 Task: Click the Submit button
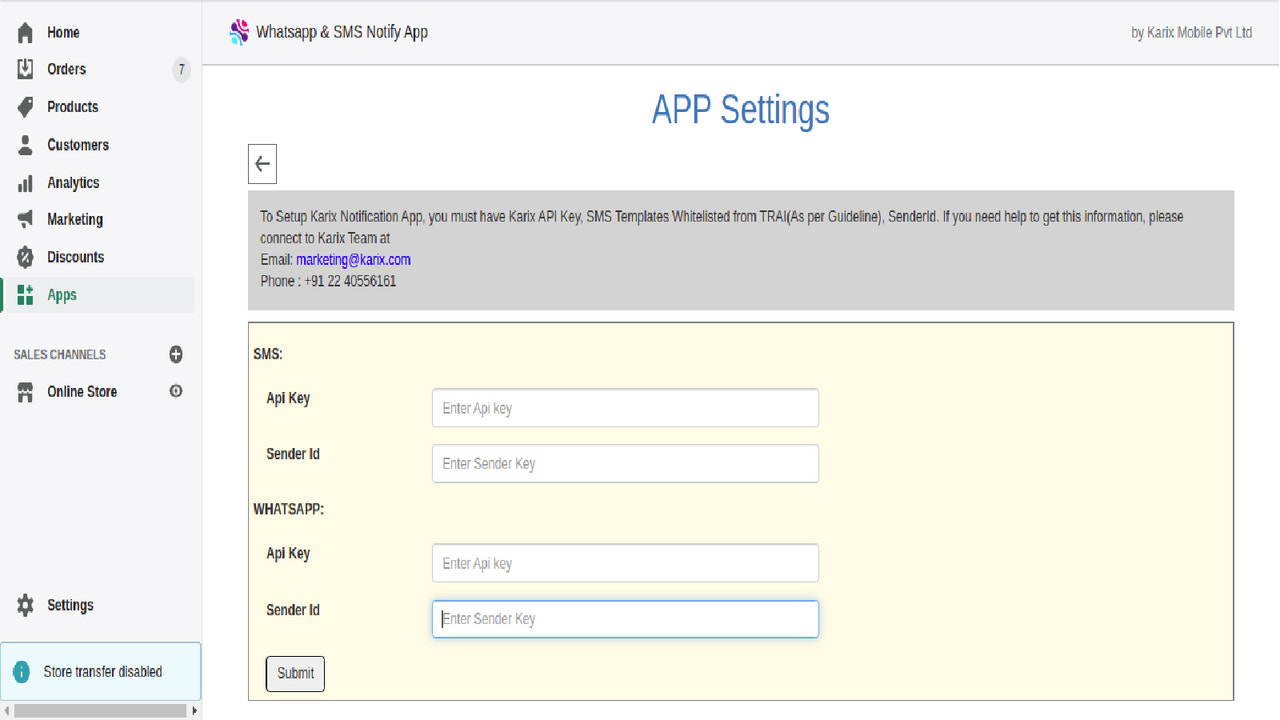click(x=294, y=673)
